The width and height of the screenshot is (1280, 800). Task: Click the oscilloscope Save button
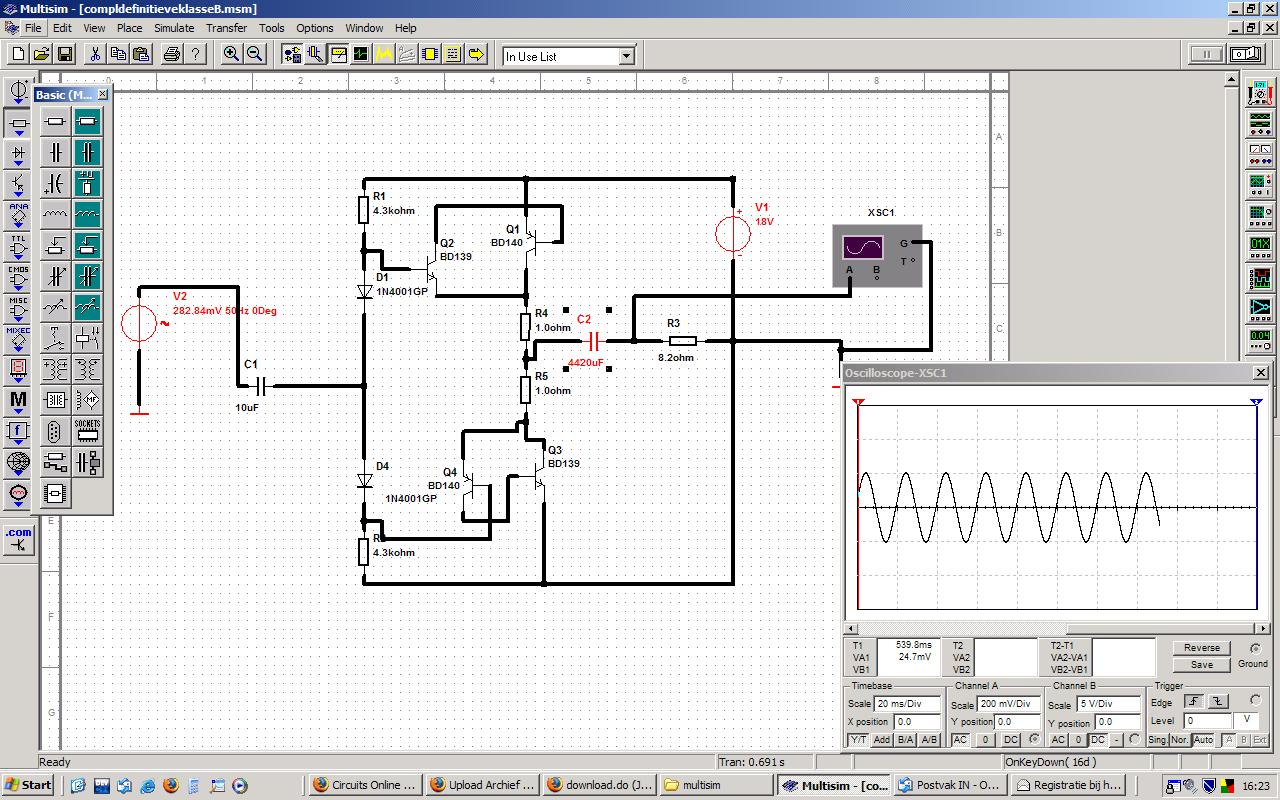pyautogui.click(x=1201, y=665)
